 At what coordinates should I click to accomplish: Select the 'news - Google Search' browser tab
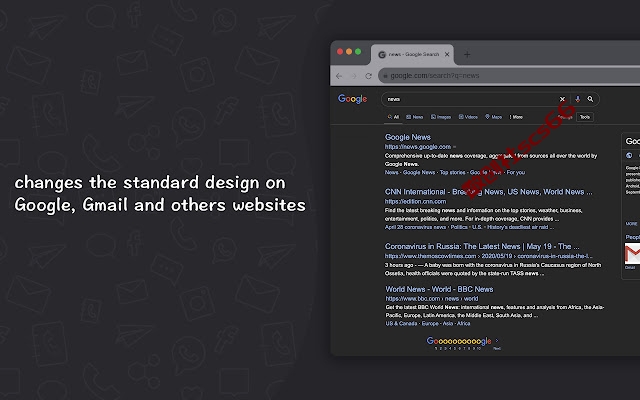(412, 54)
